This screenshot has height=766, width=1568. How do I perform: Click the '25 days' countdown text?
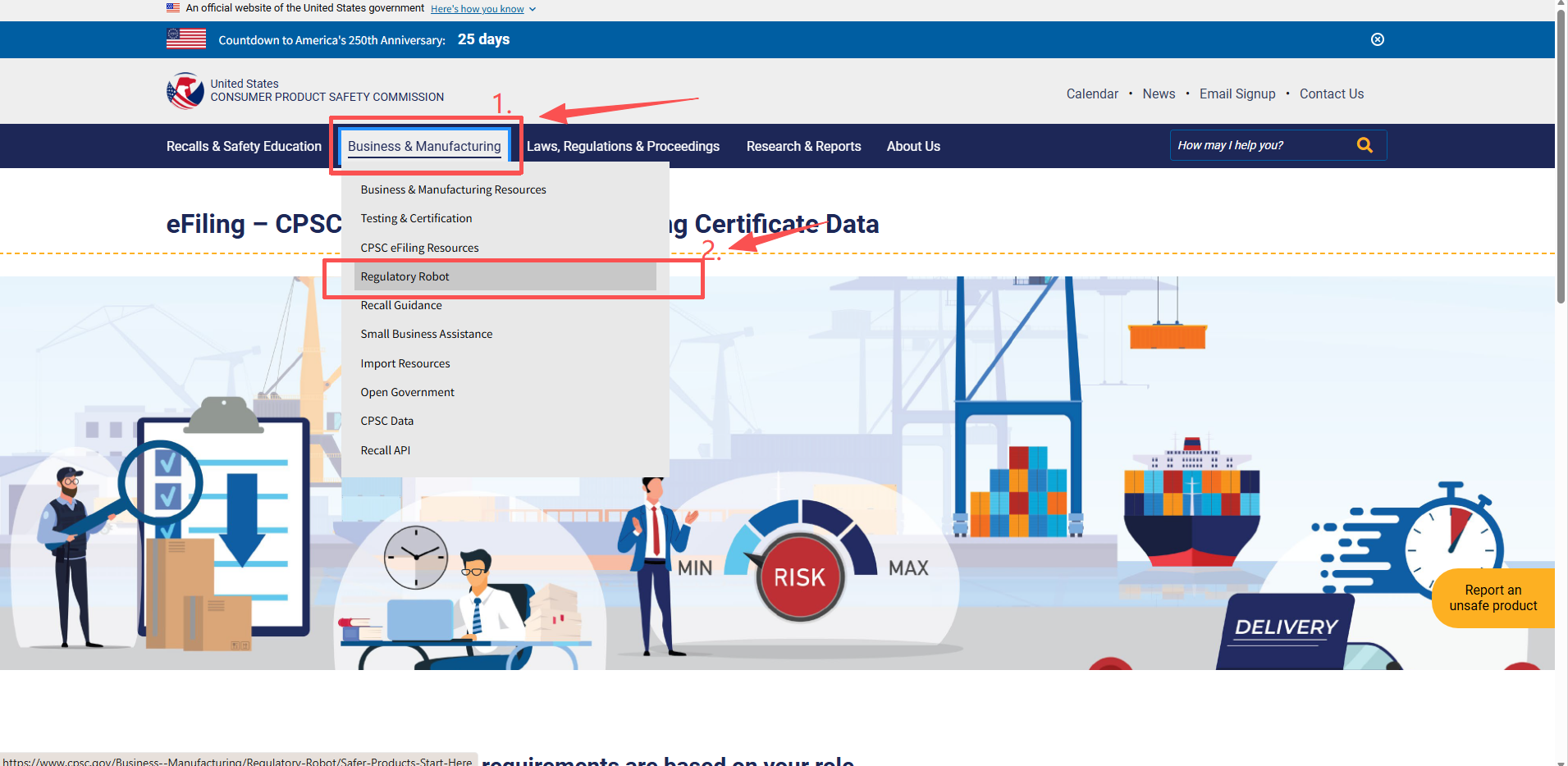click(483, 39)
